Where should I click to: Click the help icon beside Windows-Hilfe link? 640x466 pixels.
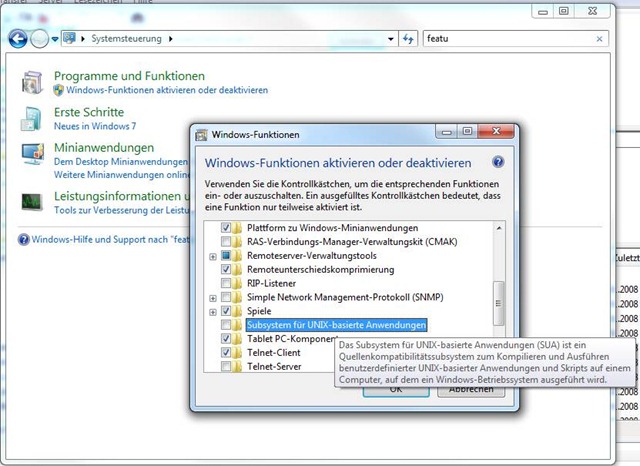point(24,240)
